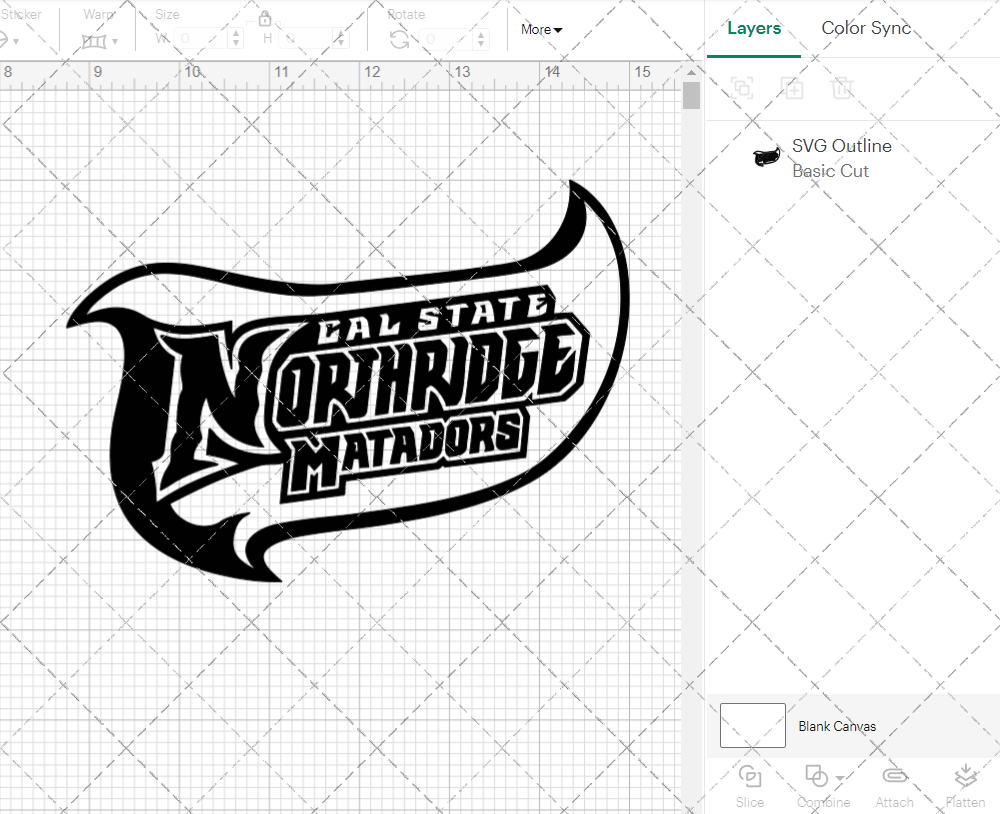Select the SVG Outline layer name

click(841, 145)
